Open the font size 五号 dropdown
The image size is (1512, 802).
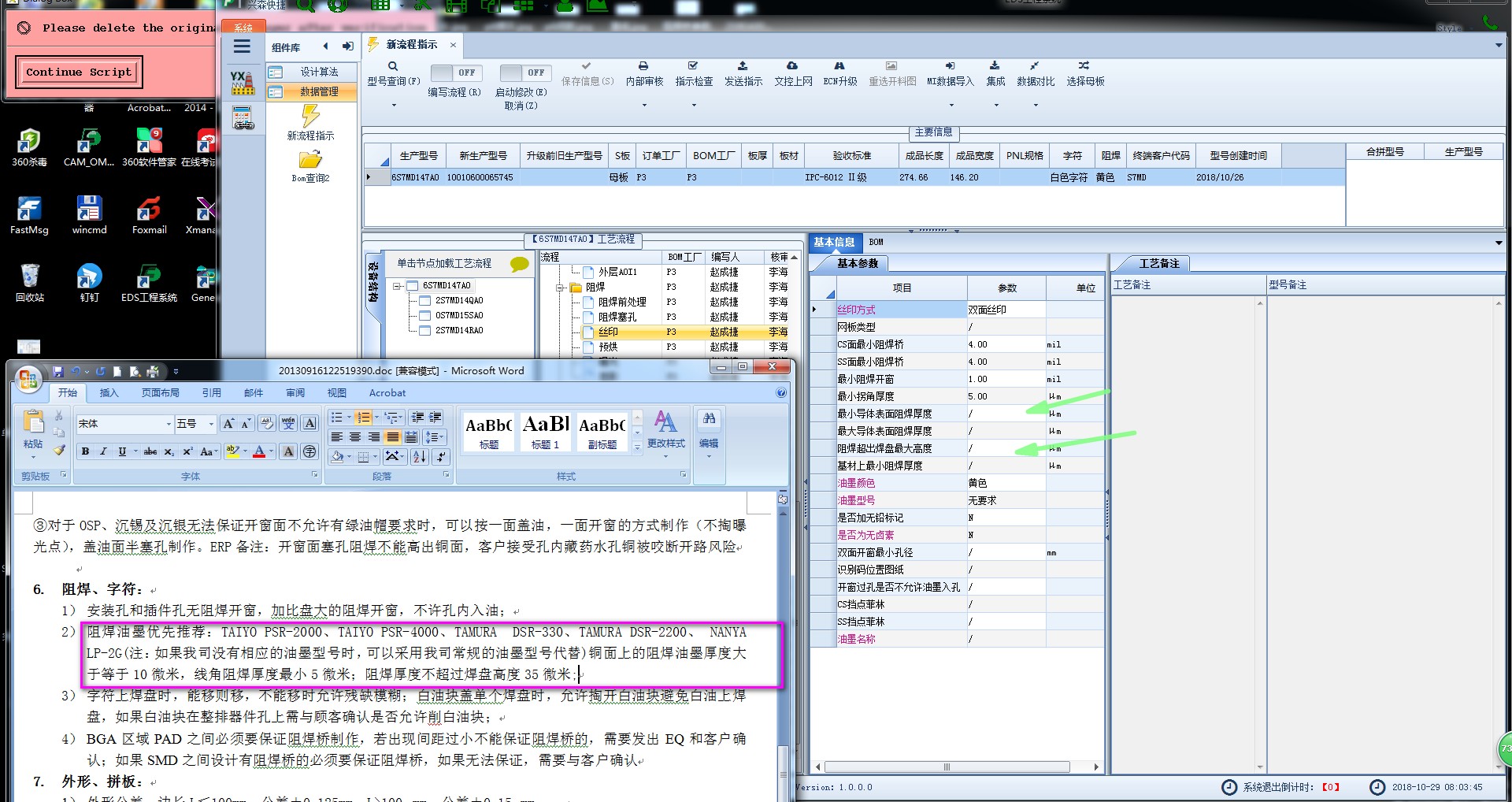[x=211, y=424]
